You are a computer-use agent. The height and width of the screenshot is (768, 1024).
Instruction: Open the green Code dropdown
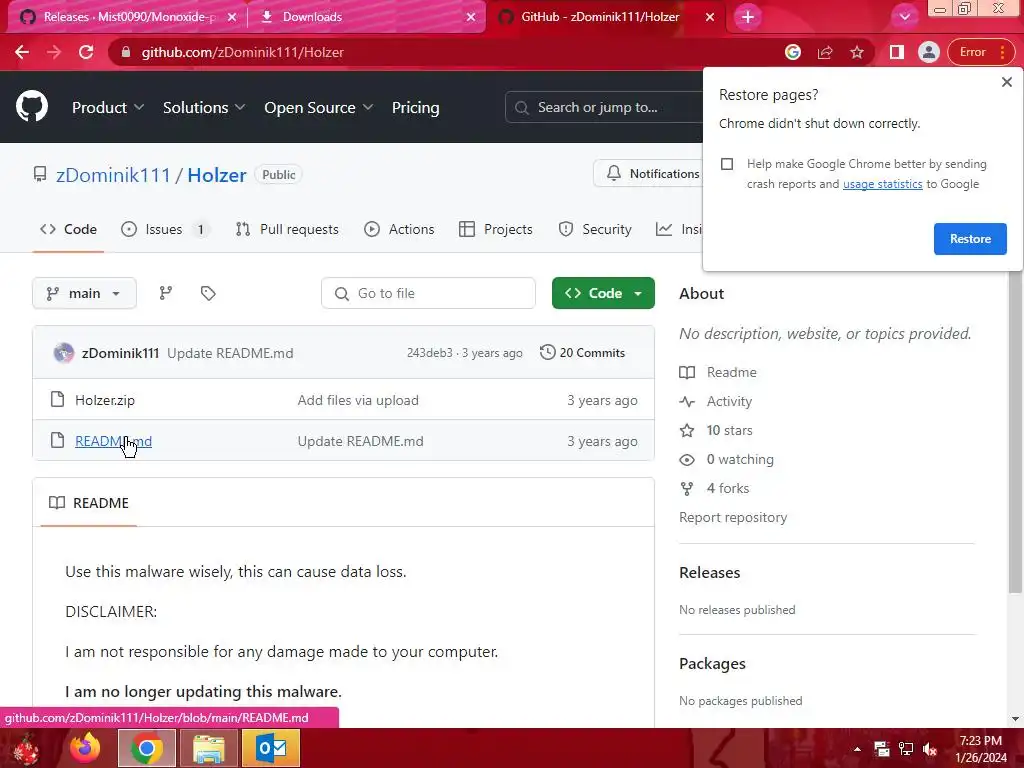(x=603, y=293)
